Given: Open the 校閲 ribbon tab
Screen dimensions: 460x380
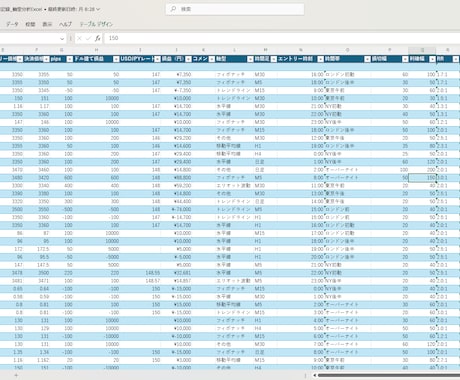Looking at the screenshot, I should pyautogui.click(x=30, y=24).
